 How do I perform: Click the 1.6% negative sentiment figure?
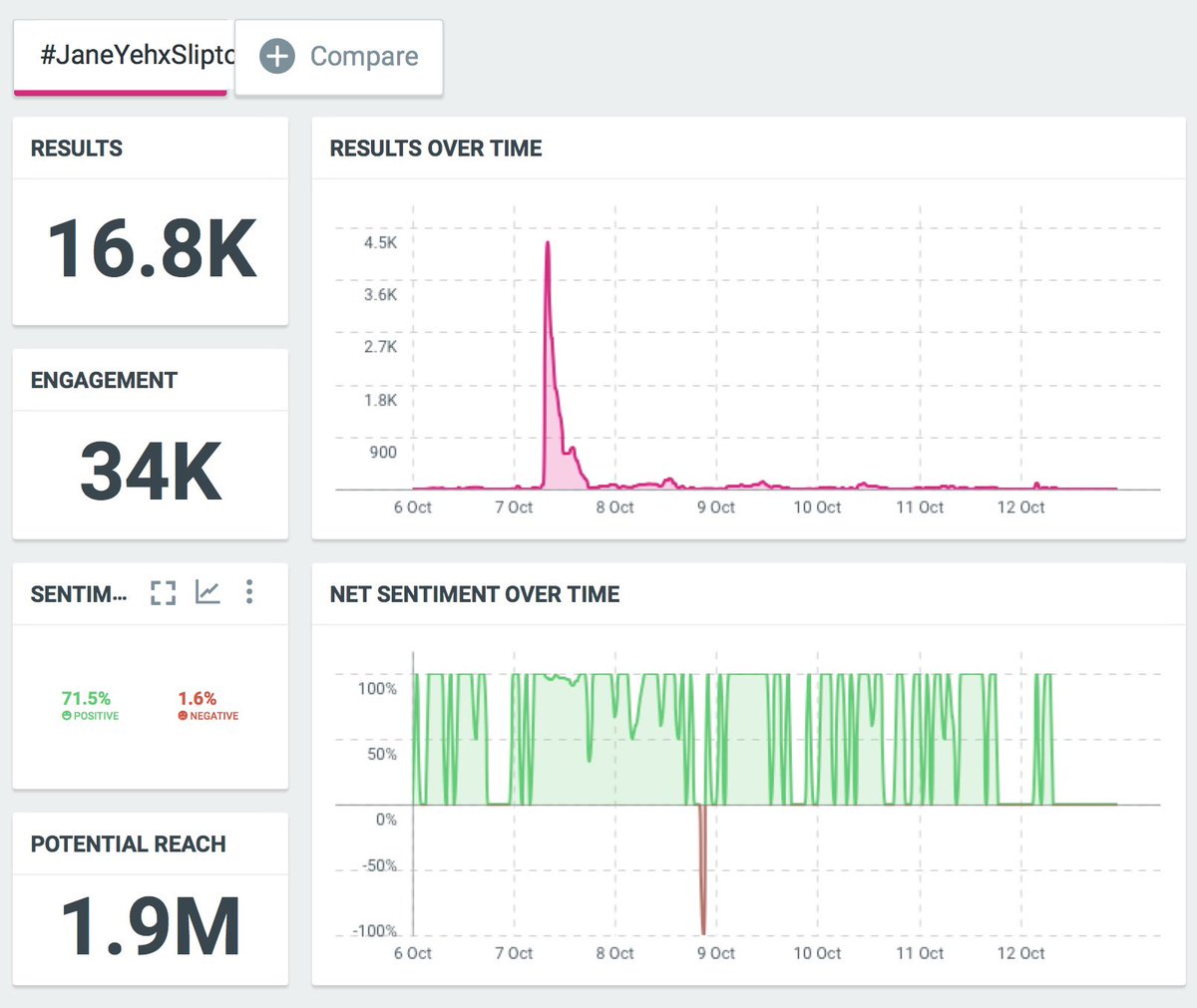coord(198,698)
